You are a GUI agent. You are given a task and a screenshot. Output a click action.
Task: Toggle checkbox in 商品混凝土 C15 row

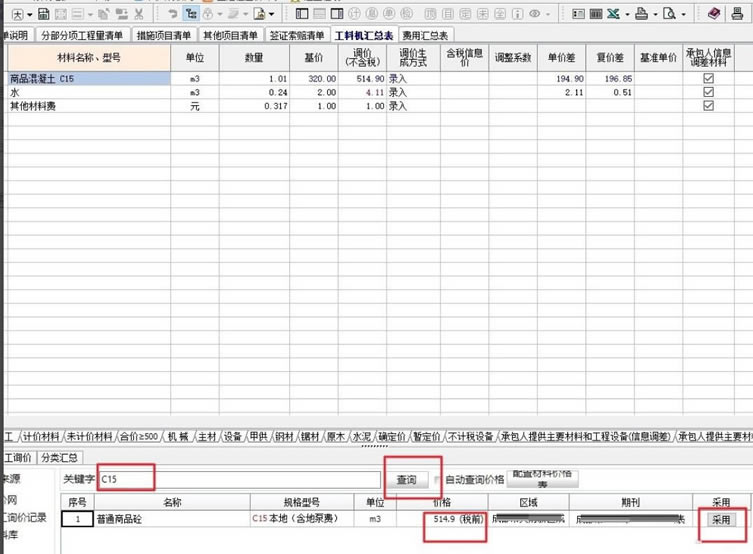tap(708, 78)
